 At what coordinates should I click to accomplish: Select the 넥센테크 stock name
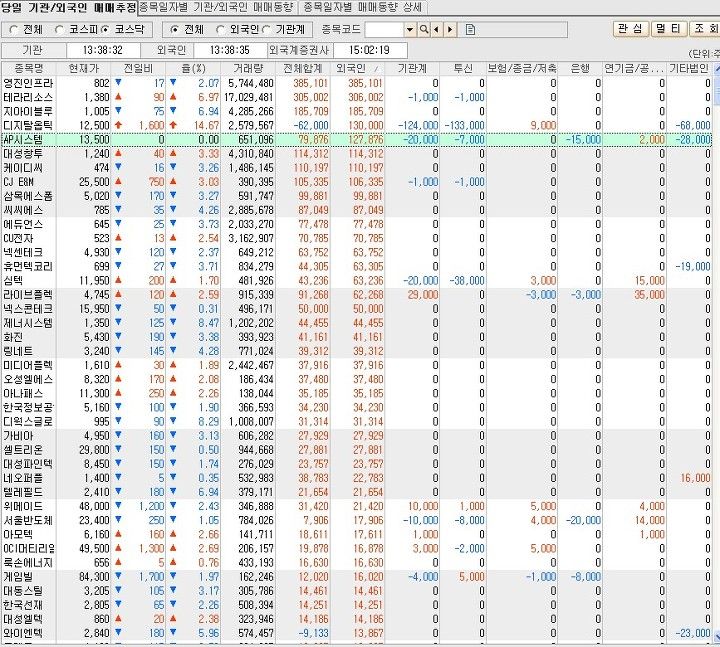(x=22, y=253)
